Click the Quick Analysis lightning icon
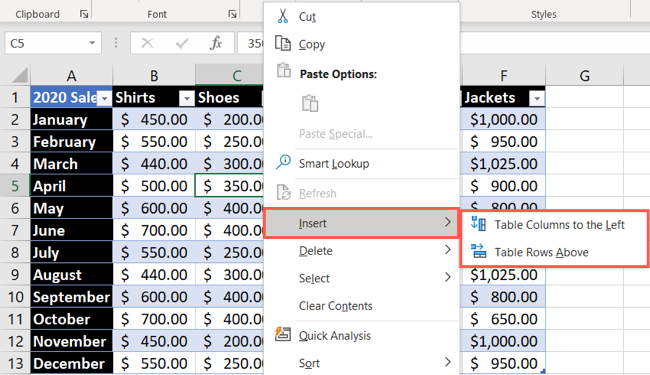Screen dimensions: 650x375 [283, 334]
